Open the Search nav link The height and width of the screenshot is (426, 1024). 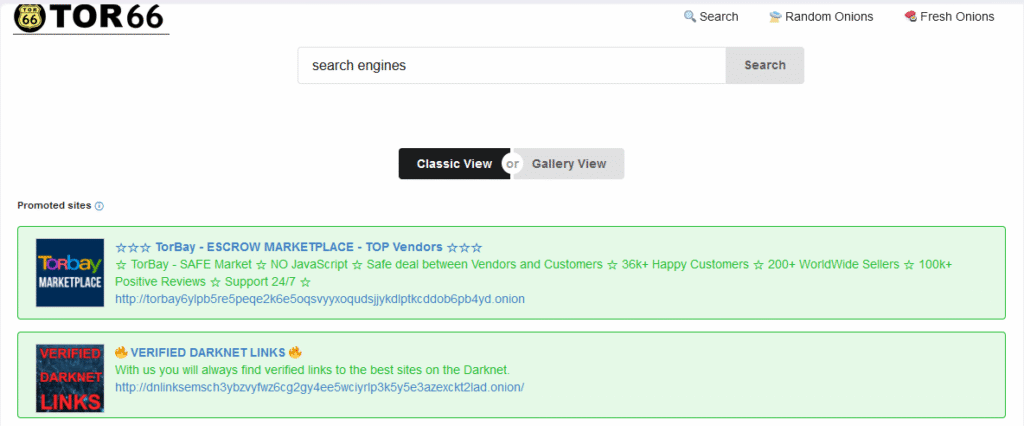711,17
